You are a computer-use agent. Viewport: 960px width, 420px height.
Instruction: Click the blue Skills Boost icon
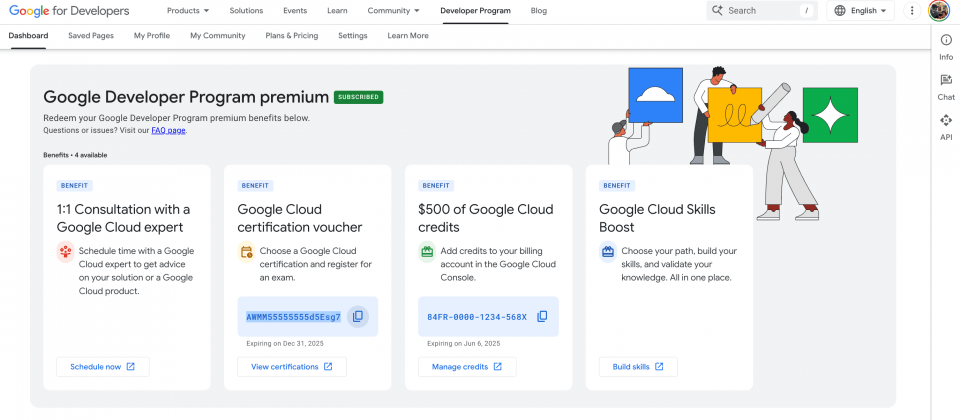pos(608,252)
